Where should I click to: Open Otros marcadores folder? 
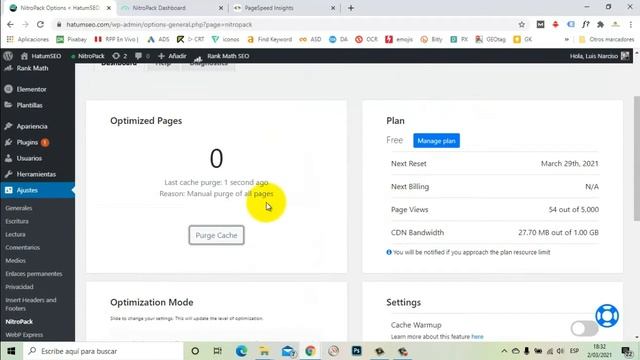tap(607, 39)
